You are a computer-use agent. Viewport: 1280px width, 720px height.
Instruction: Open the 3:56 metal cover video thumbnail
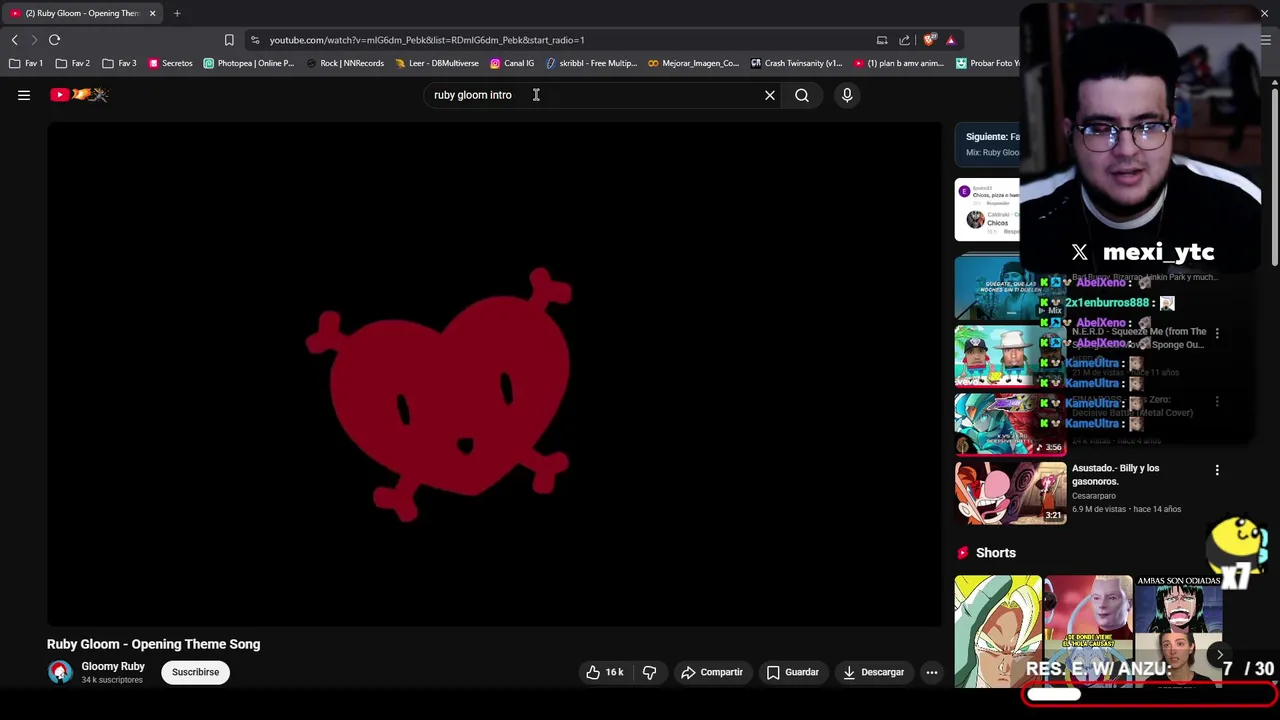[1010, 424]
